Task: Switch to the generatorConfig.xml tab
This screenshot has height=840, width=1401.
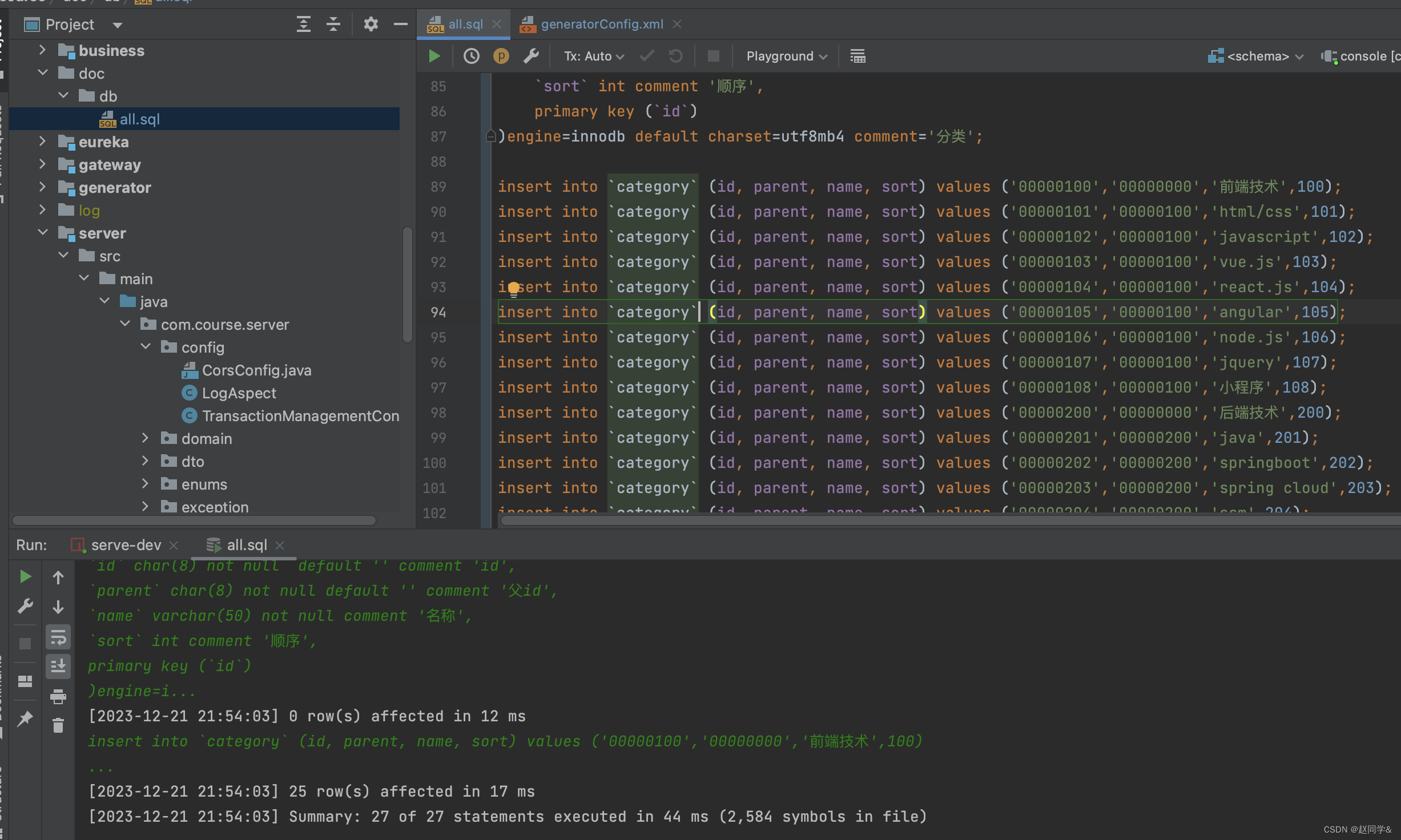Action: (x=602, y=24)
